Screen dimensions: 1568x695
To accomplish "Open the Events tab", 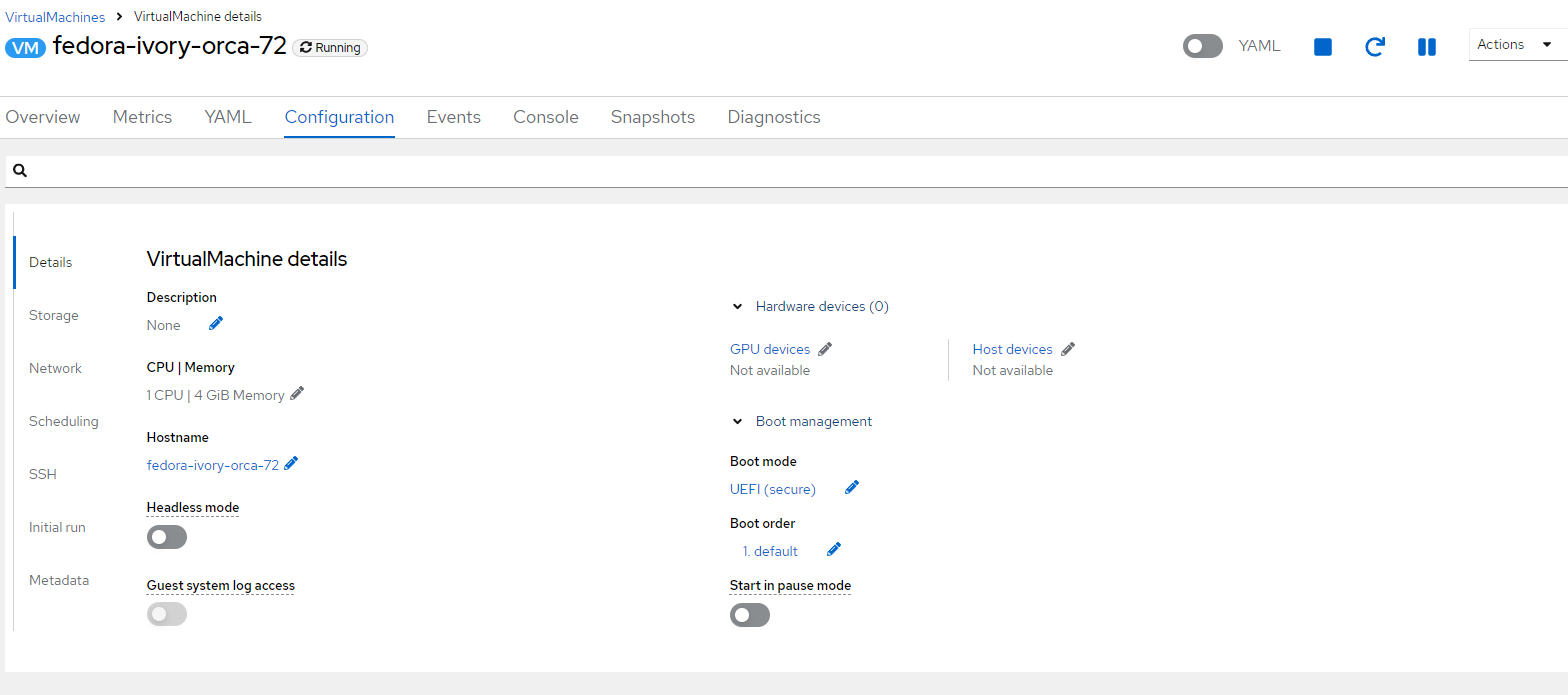I will 454,117.
